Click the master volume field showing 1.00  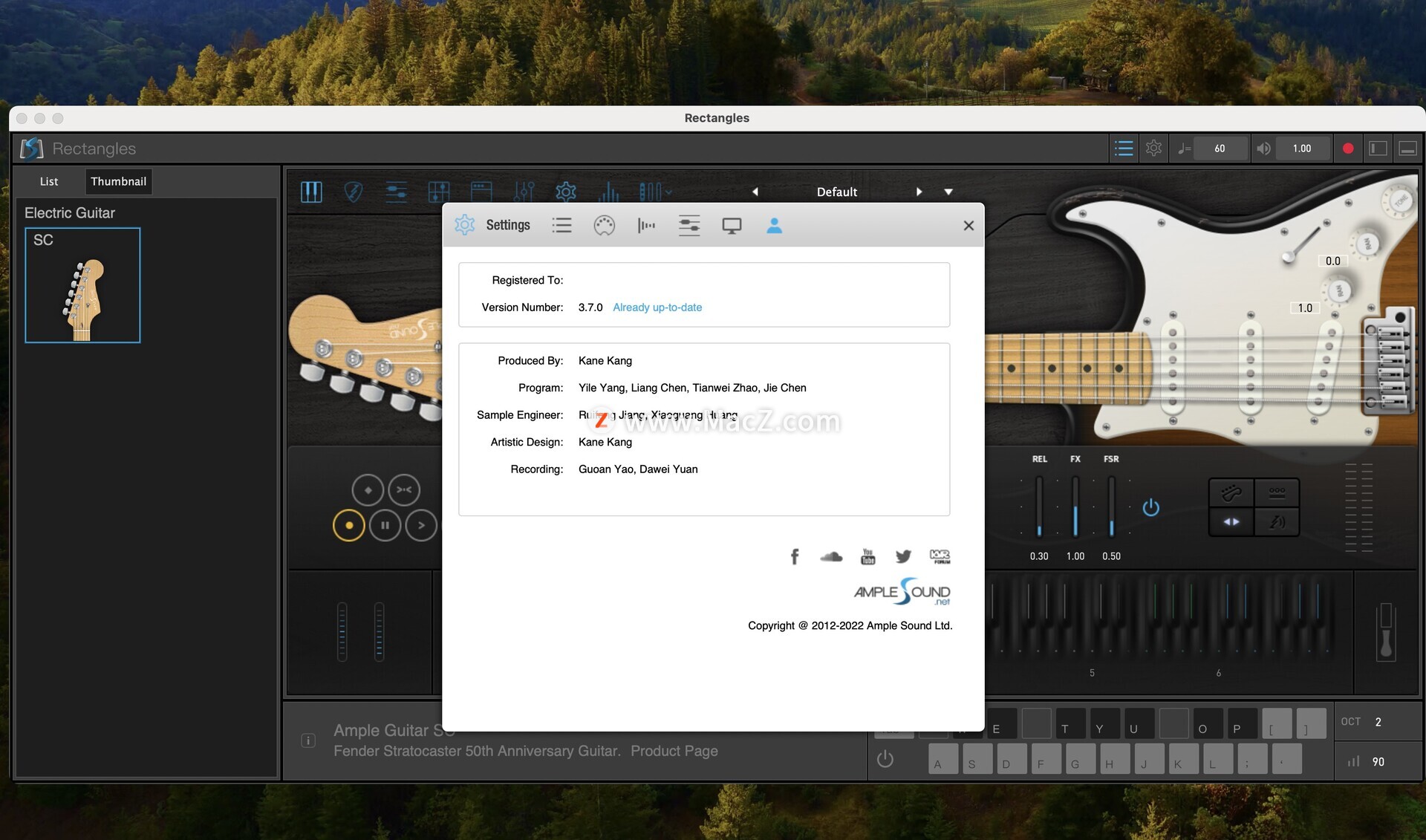[1302, 149]
